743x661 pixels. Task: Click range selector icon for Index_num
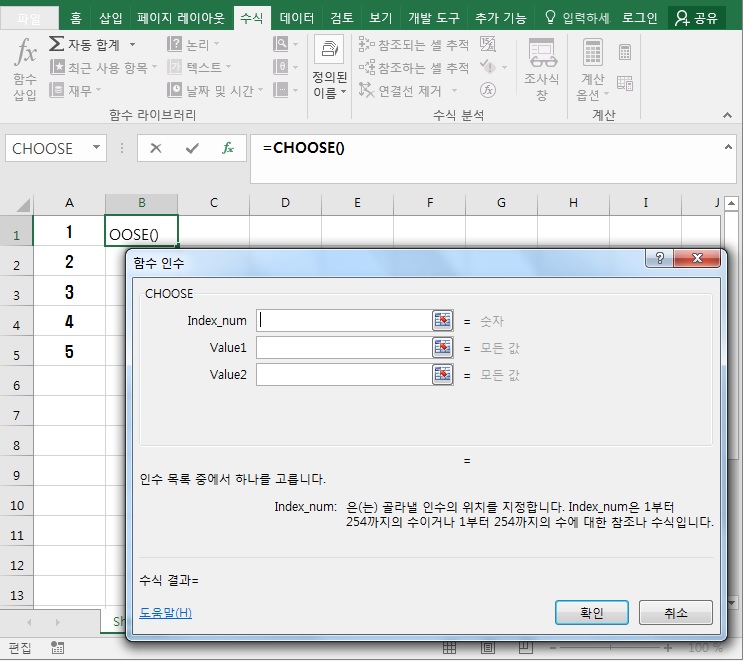click(443, 321)
